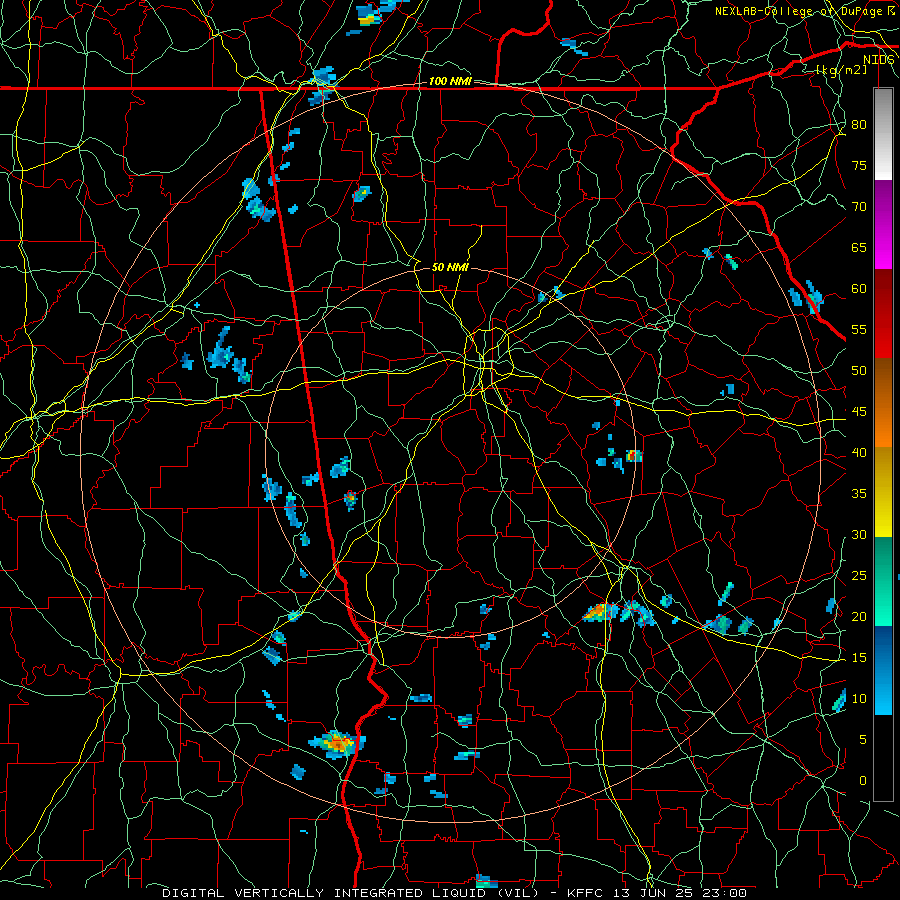
Task: Click the 50 value on the VIL scale
Action: (x=859, y=371)
